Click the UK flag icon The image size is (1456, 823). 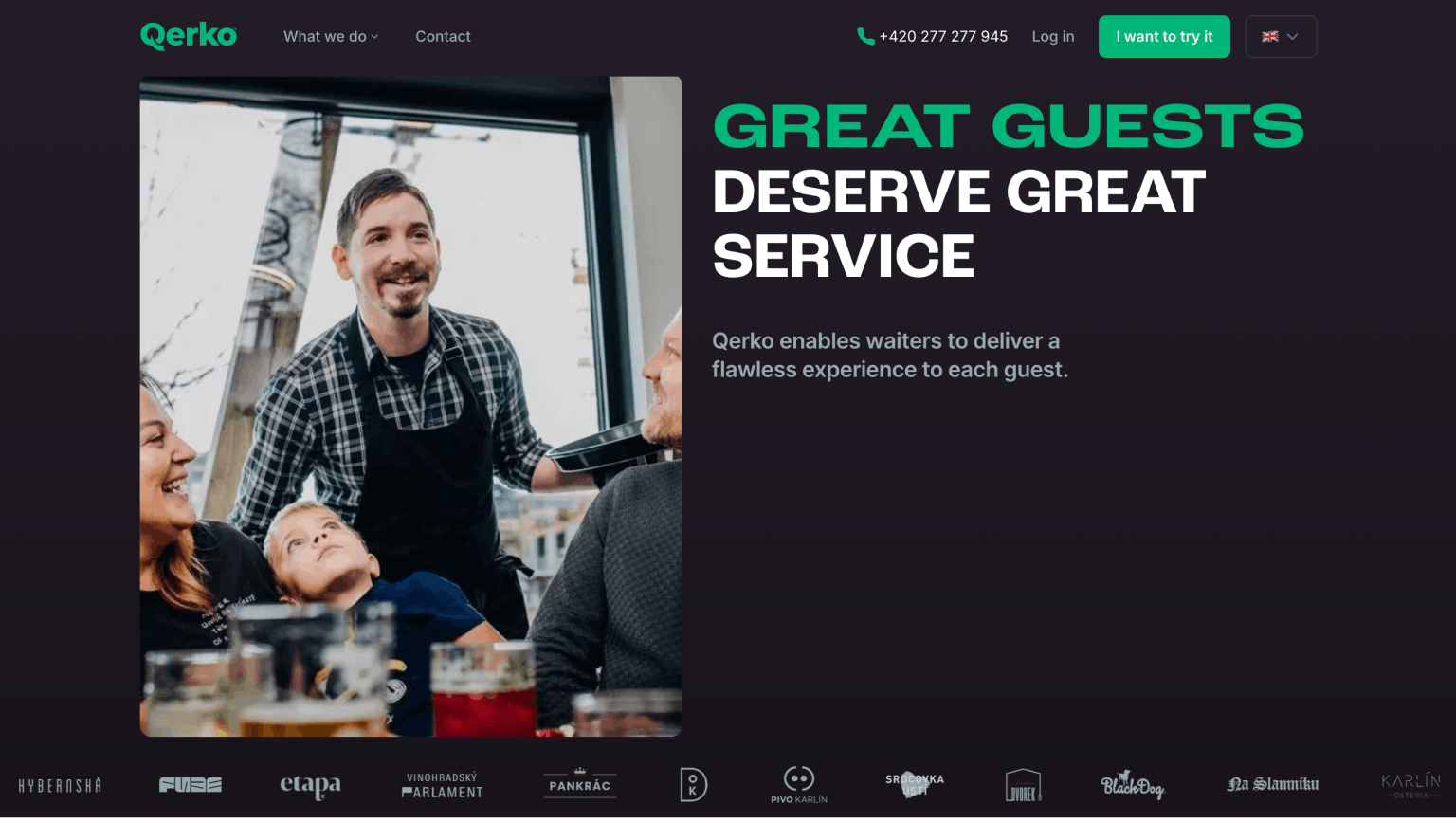(x=1270, y=36)
